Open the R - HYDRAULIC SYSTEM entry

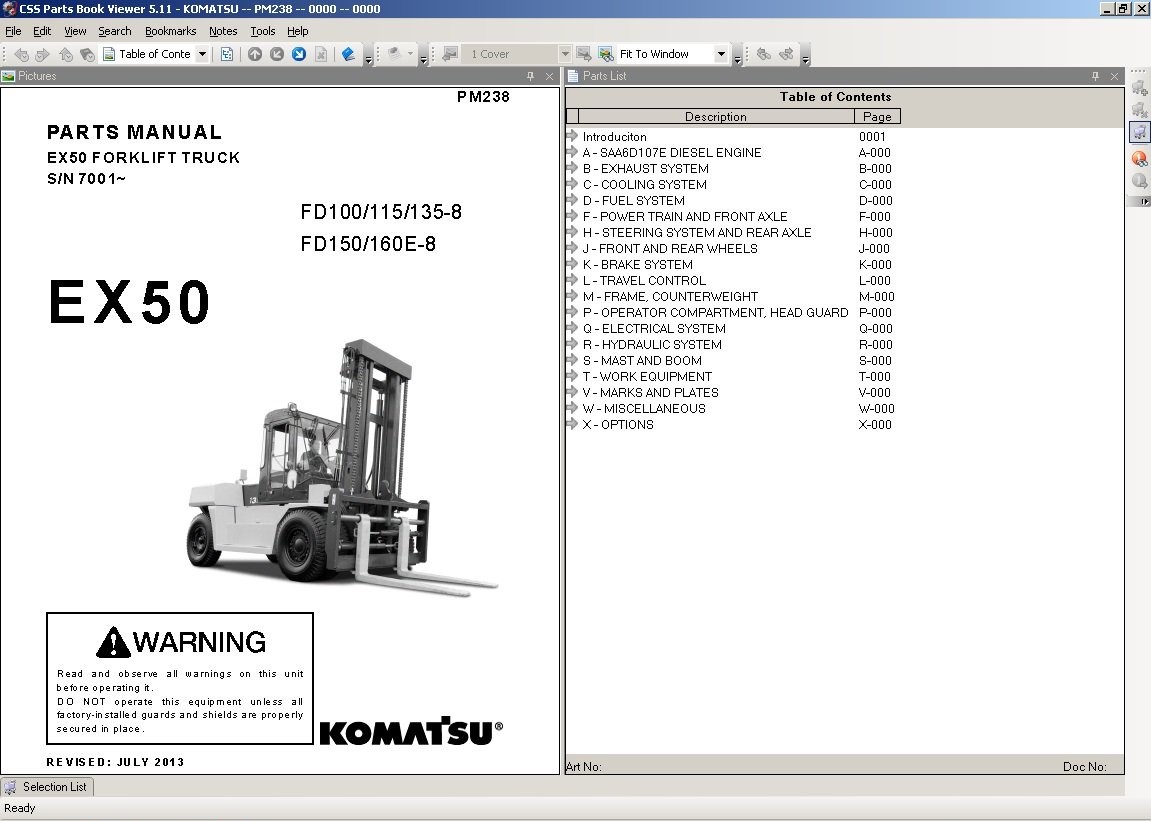point(652,344)
